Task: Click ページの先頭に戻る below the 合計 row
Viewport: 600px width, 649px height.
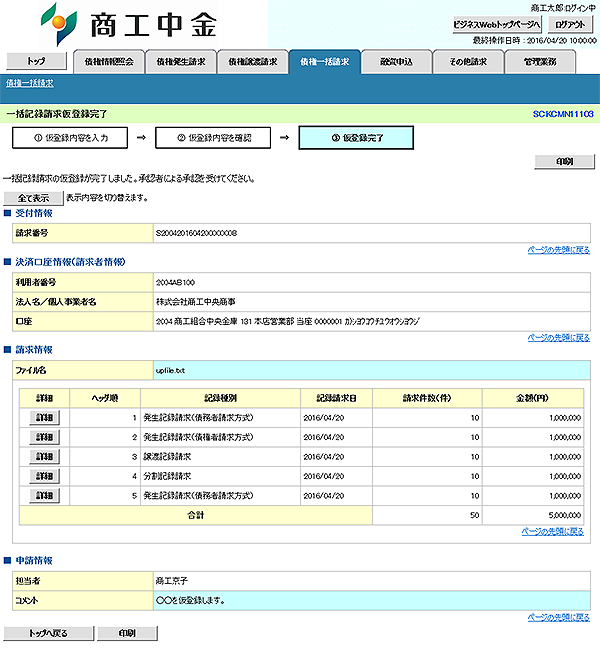Action: 552,531
